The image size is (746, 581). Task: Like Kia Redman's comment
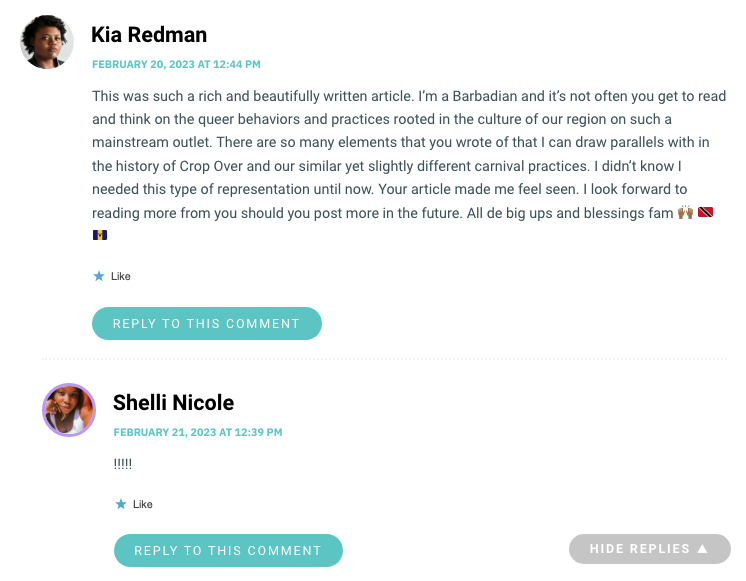point(120,276)
